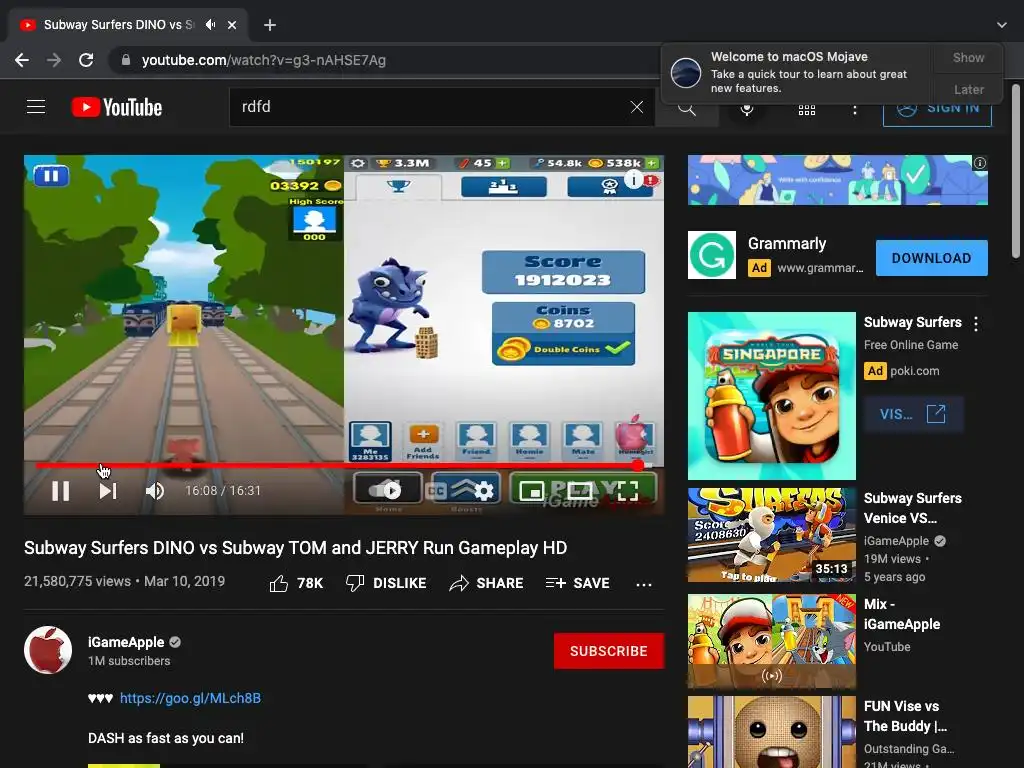Click the Grammarly banner ad image
Viewport: 1024px width, 768px height.
click(837, 180)
